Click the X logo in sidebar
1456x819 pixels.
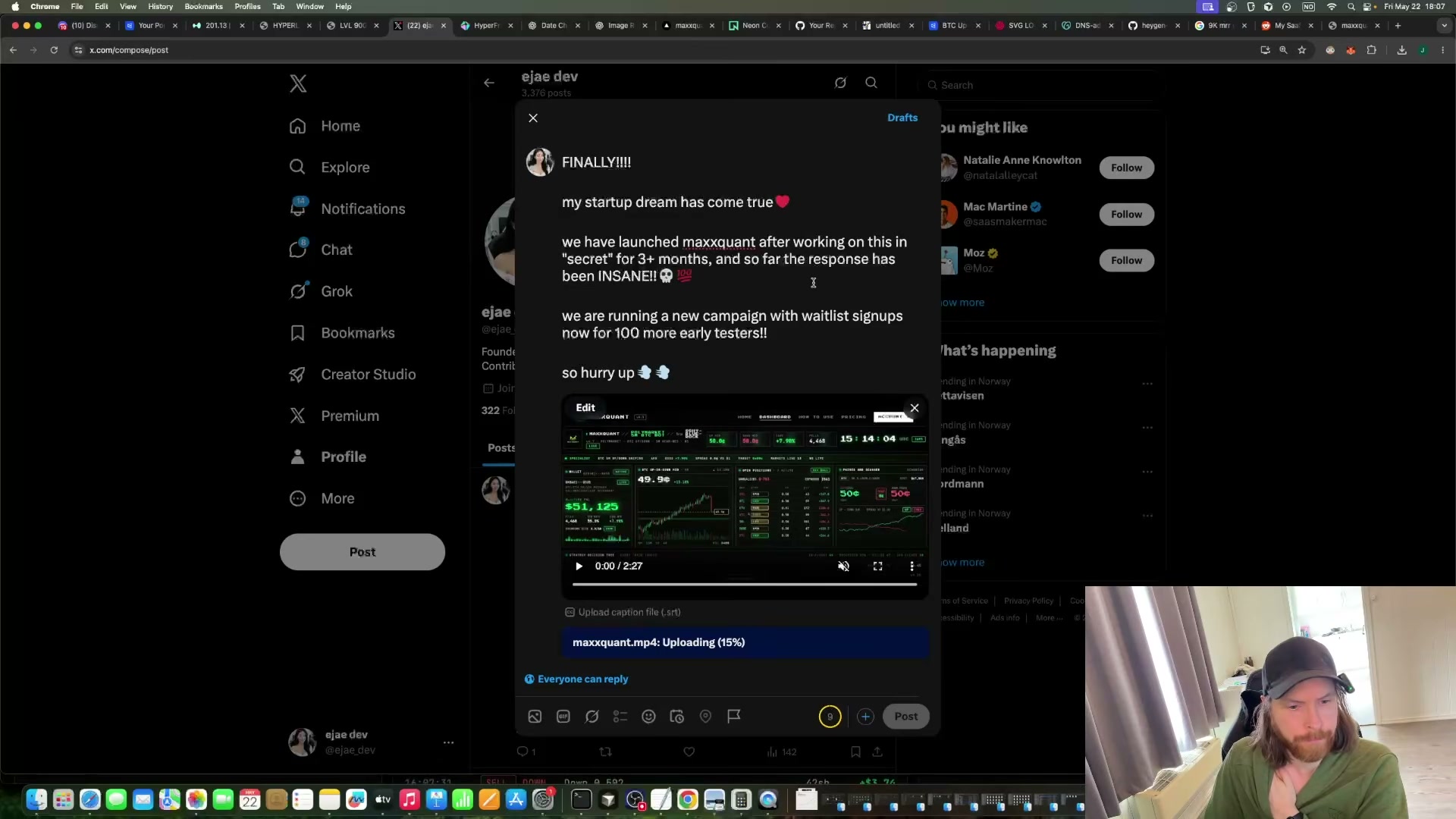pyautogui.click(x=298, y=83)
